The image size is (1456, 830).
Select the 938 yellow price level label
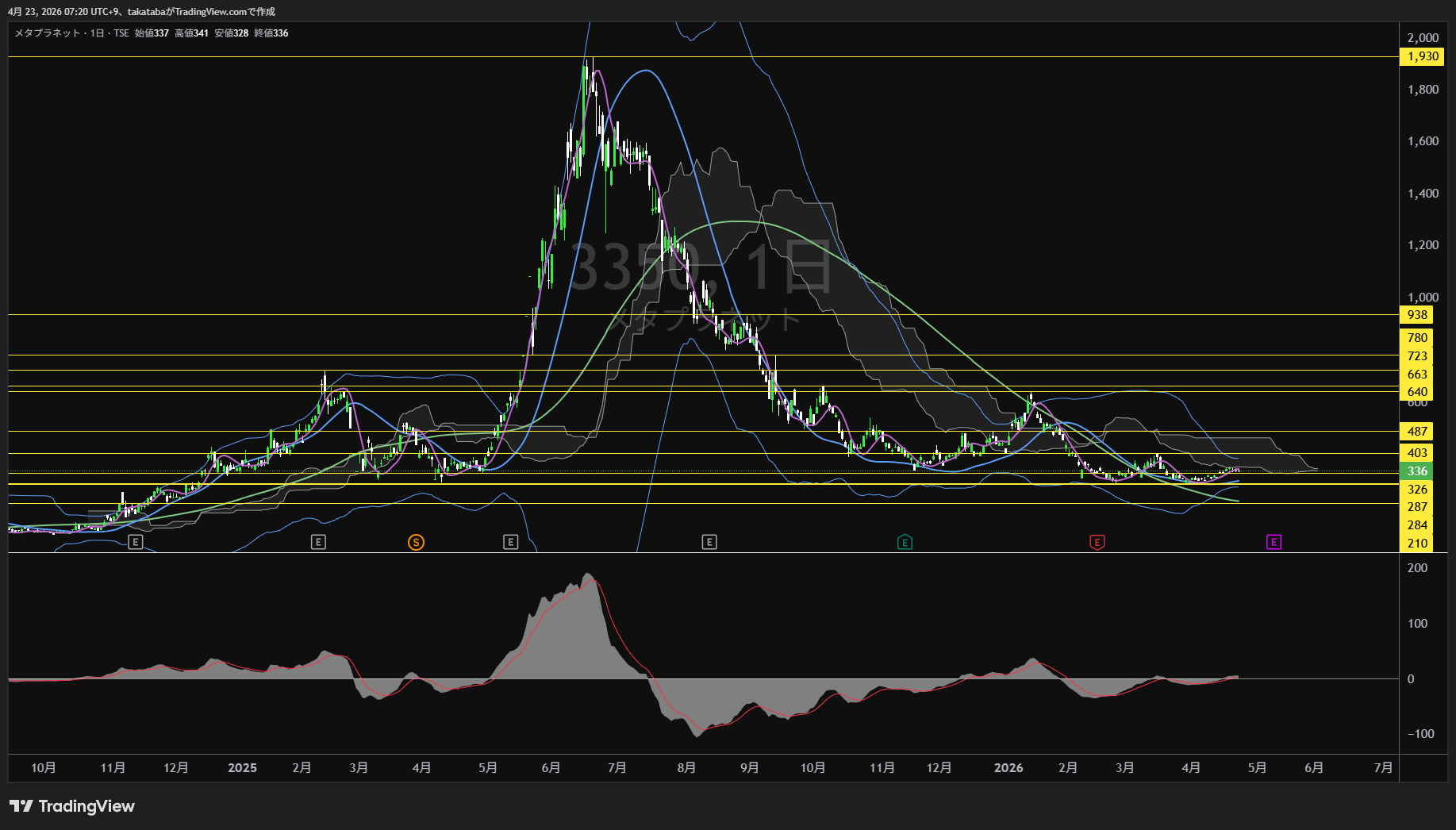click(1417, 315)
